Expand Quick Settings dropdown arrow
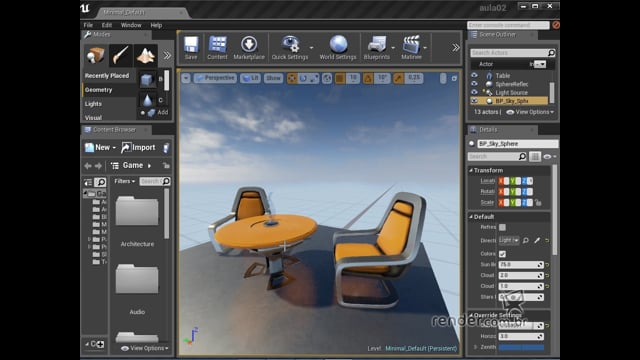 pos(311,48)
